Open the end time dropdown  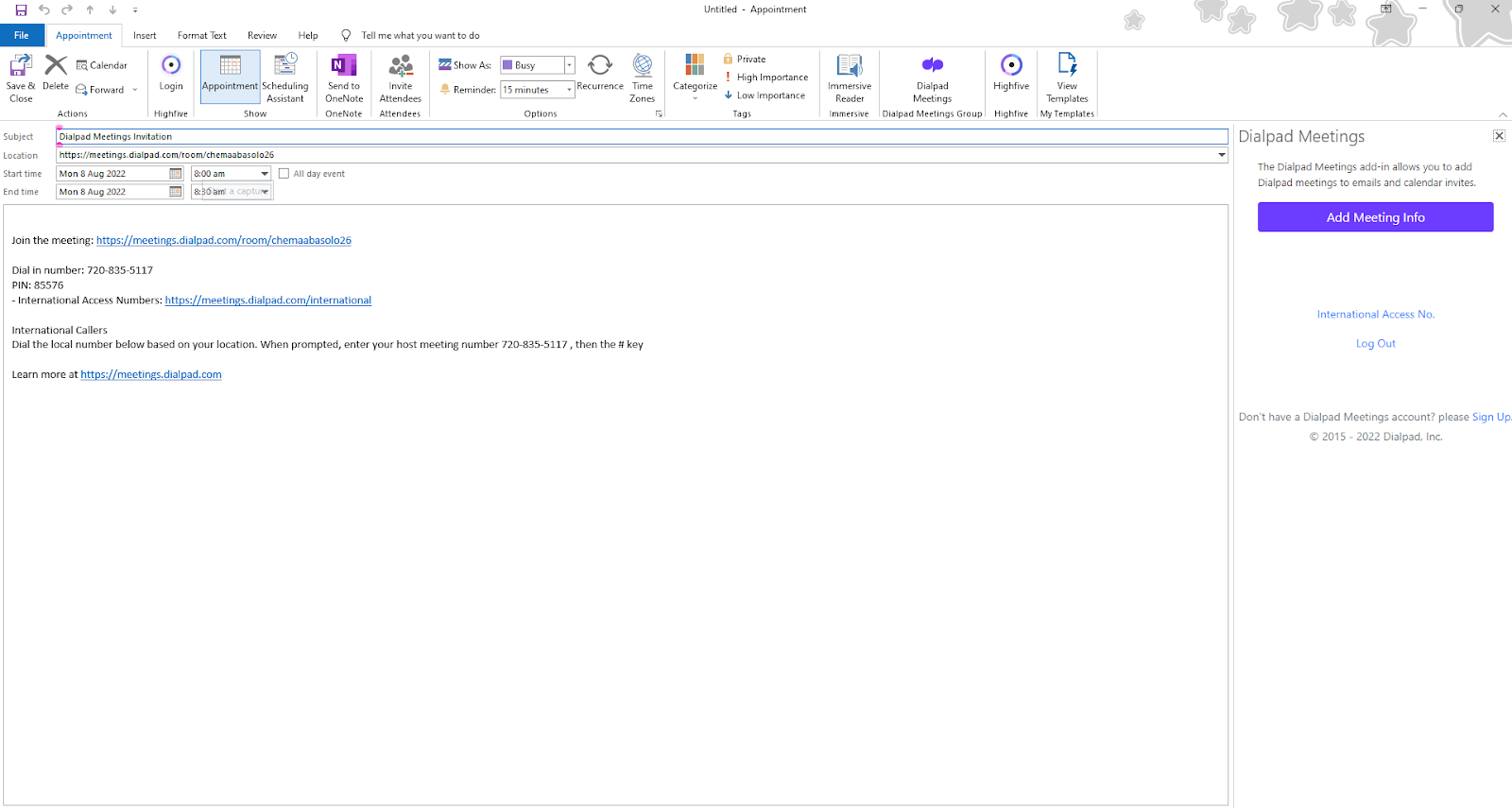pyautogui.click(x=266, y=192)
